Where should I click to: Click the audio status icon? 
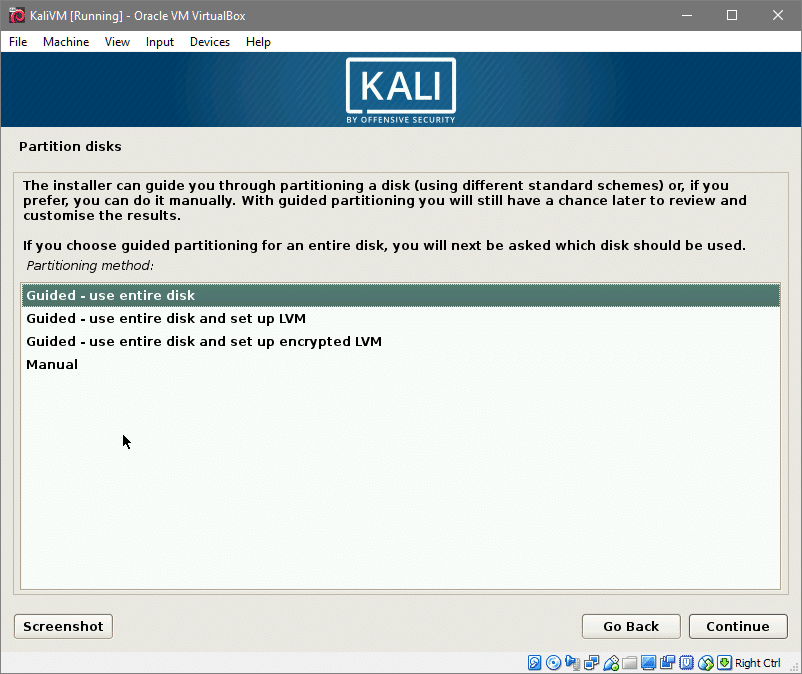click(x=572, y=663)
